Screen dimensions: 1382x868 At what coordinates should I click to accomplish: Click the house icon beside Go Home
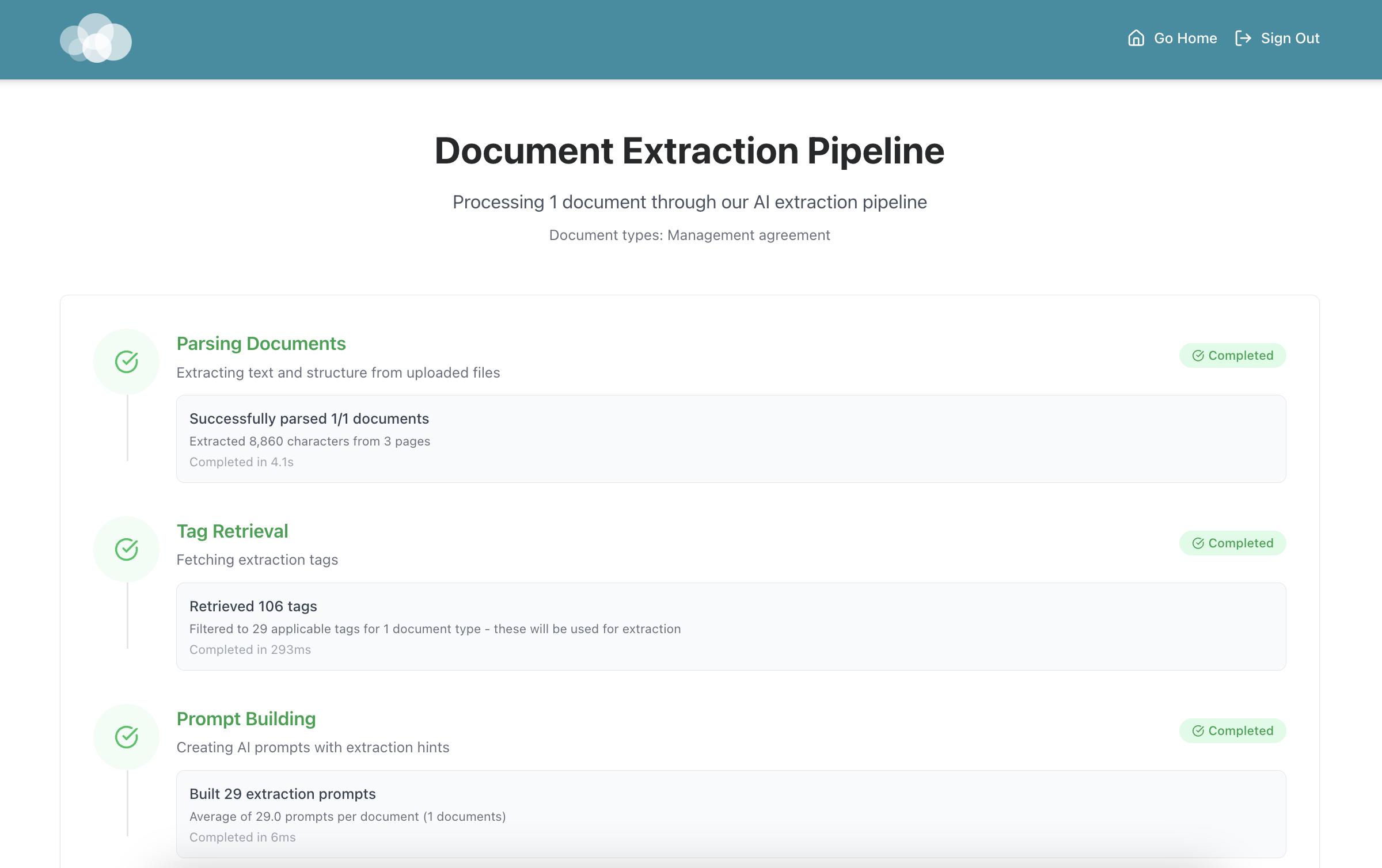click(x=1136, y=38)
